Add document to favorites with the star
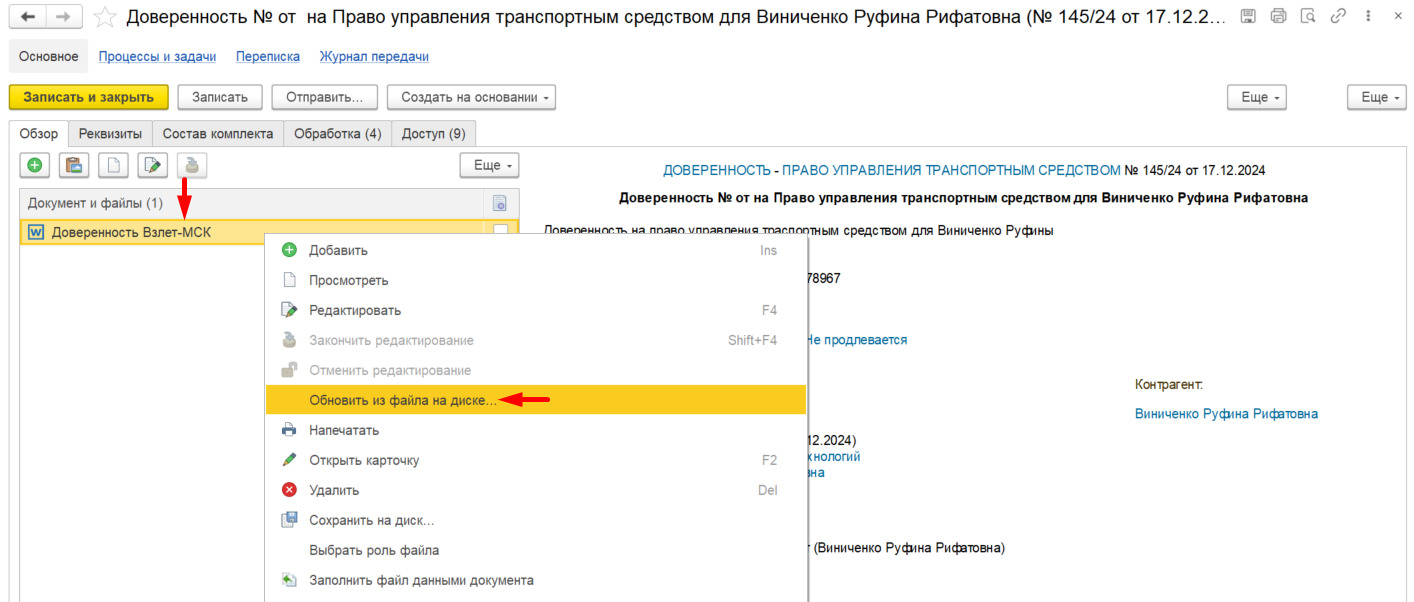 coord(105,18)
